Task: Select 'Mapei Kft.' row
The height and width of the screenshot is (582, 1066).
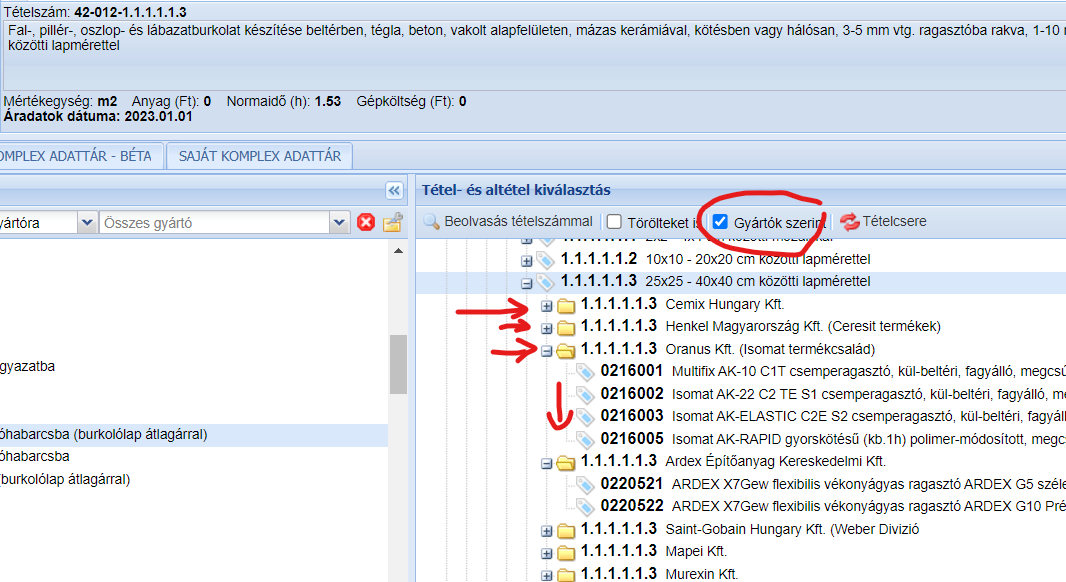Action: coord(696,551)
